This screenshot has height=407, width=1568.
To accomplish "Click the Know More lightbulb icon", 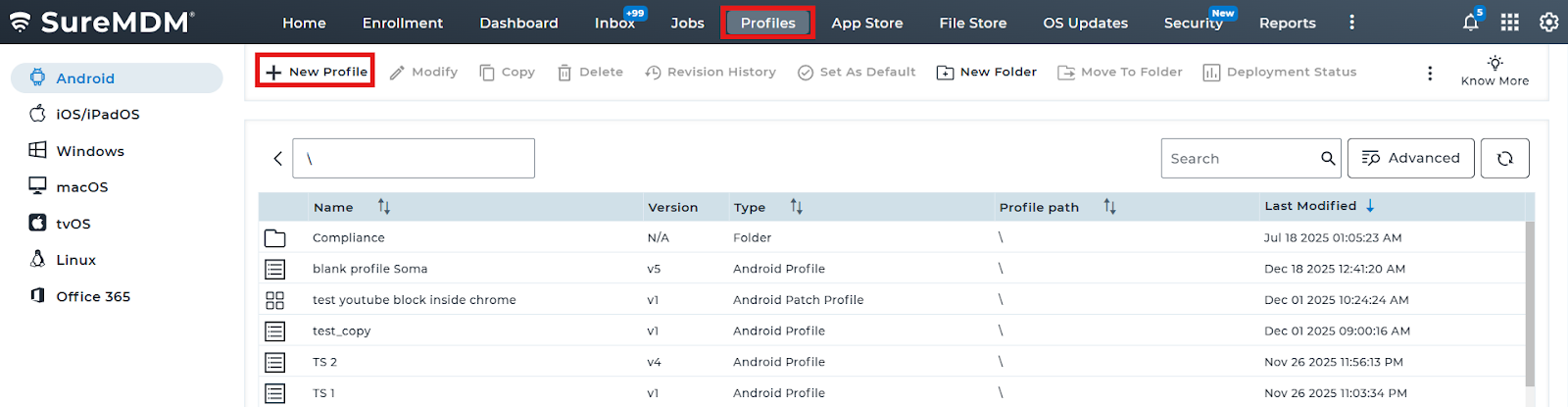I will point(1494,64).
